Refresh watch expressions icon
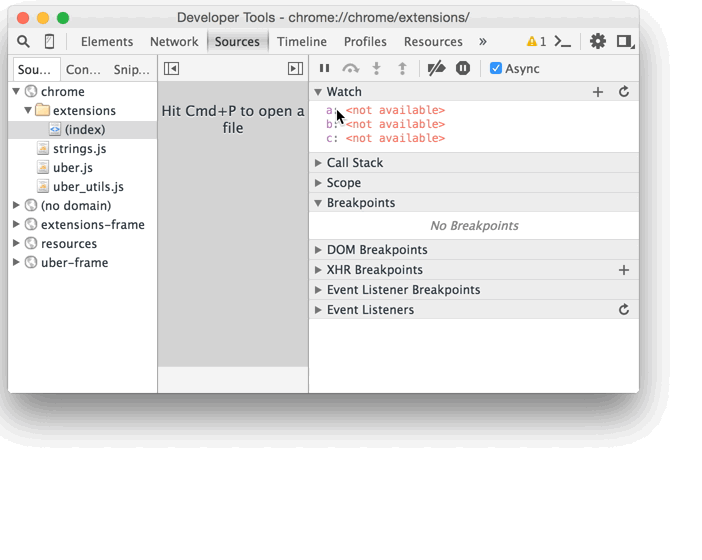702x560 pixels. [x=624, y=92]
